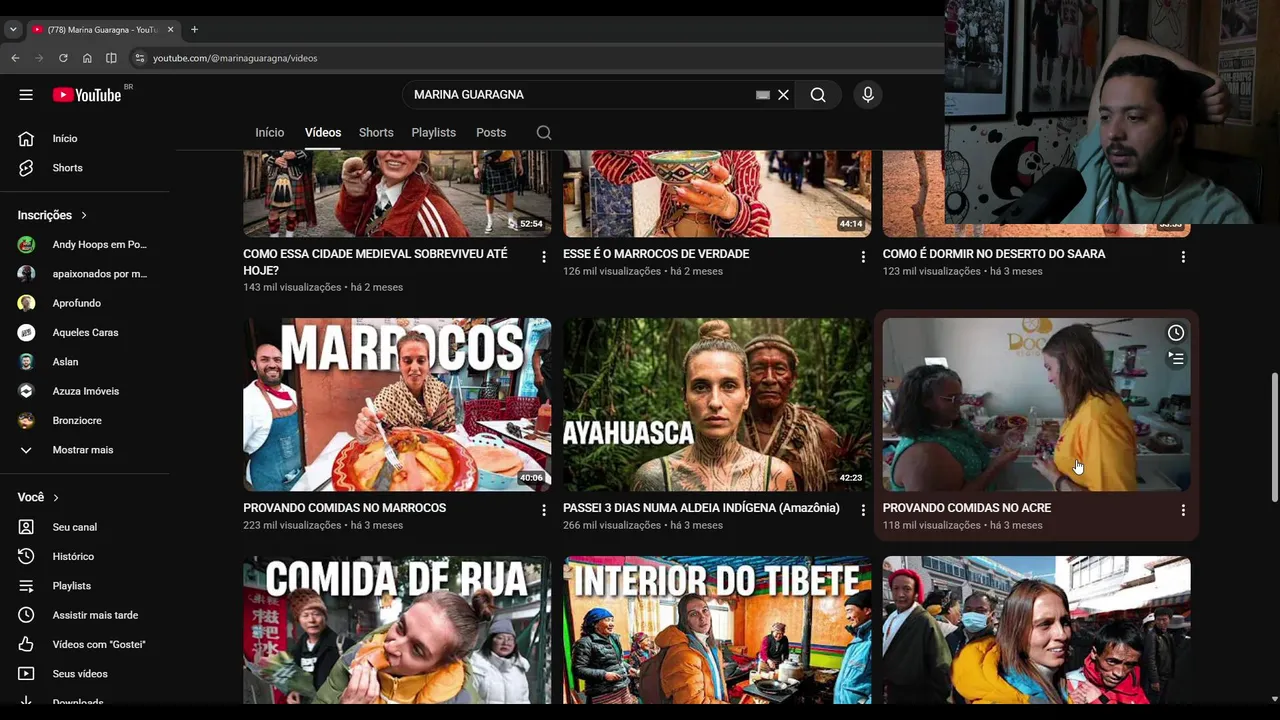
Task: Click the scrollbar down arrow
Action: [x=1274, y=699]
